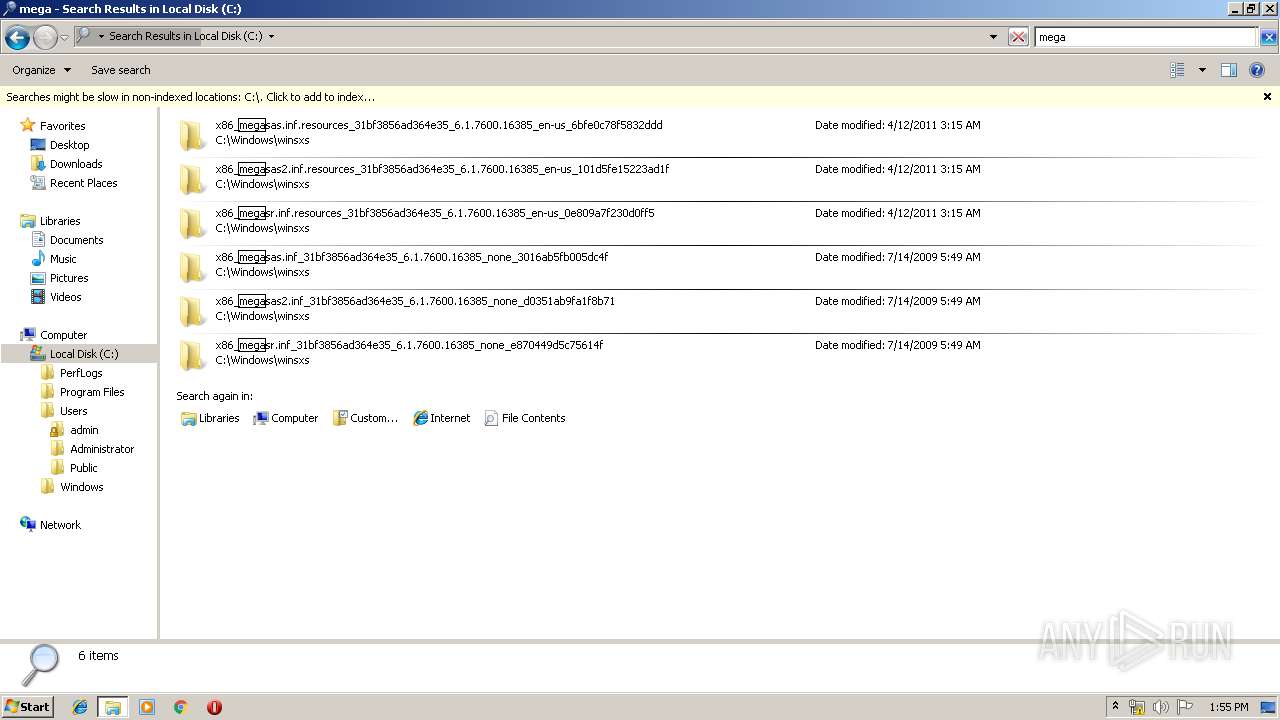Viewport: 1280px width, 720px height.
Task: Open the Program Files folder
Action: [92, 392]
